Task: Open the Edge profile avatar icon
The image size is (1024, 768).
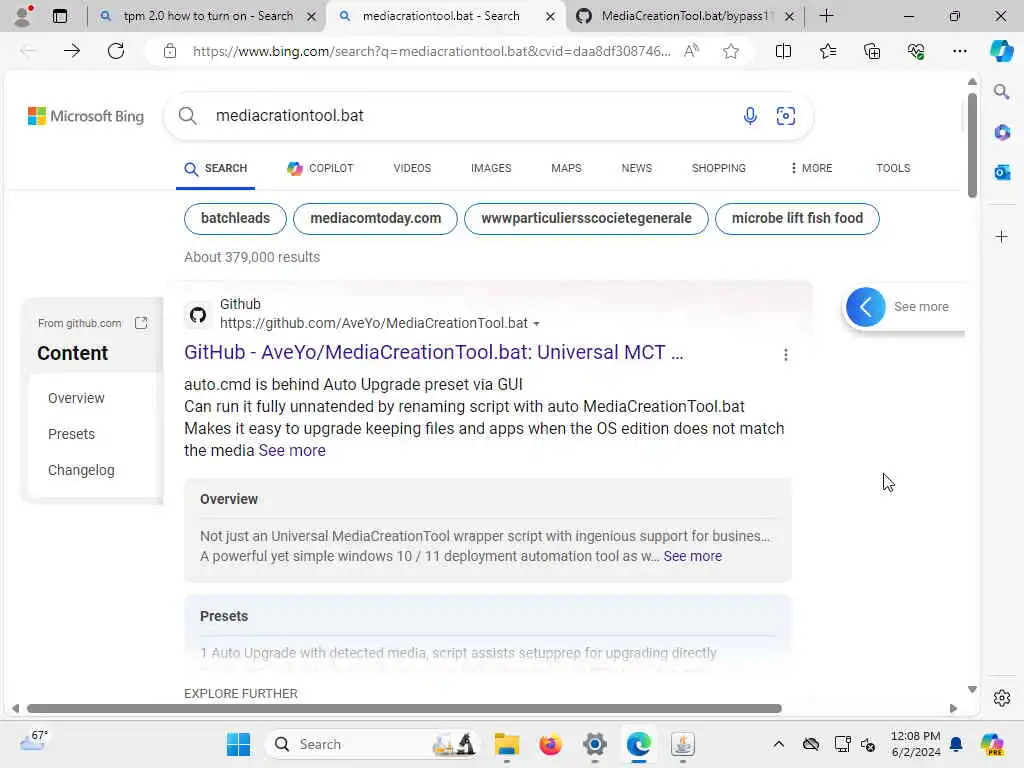Action: (24, 16)
